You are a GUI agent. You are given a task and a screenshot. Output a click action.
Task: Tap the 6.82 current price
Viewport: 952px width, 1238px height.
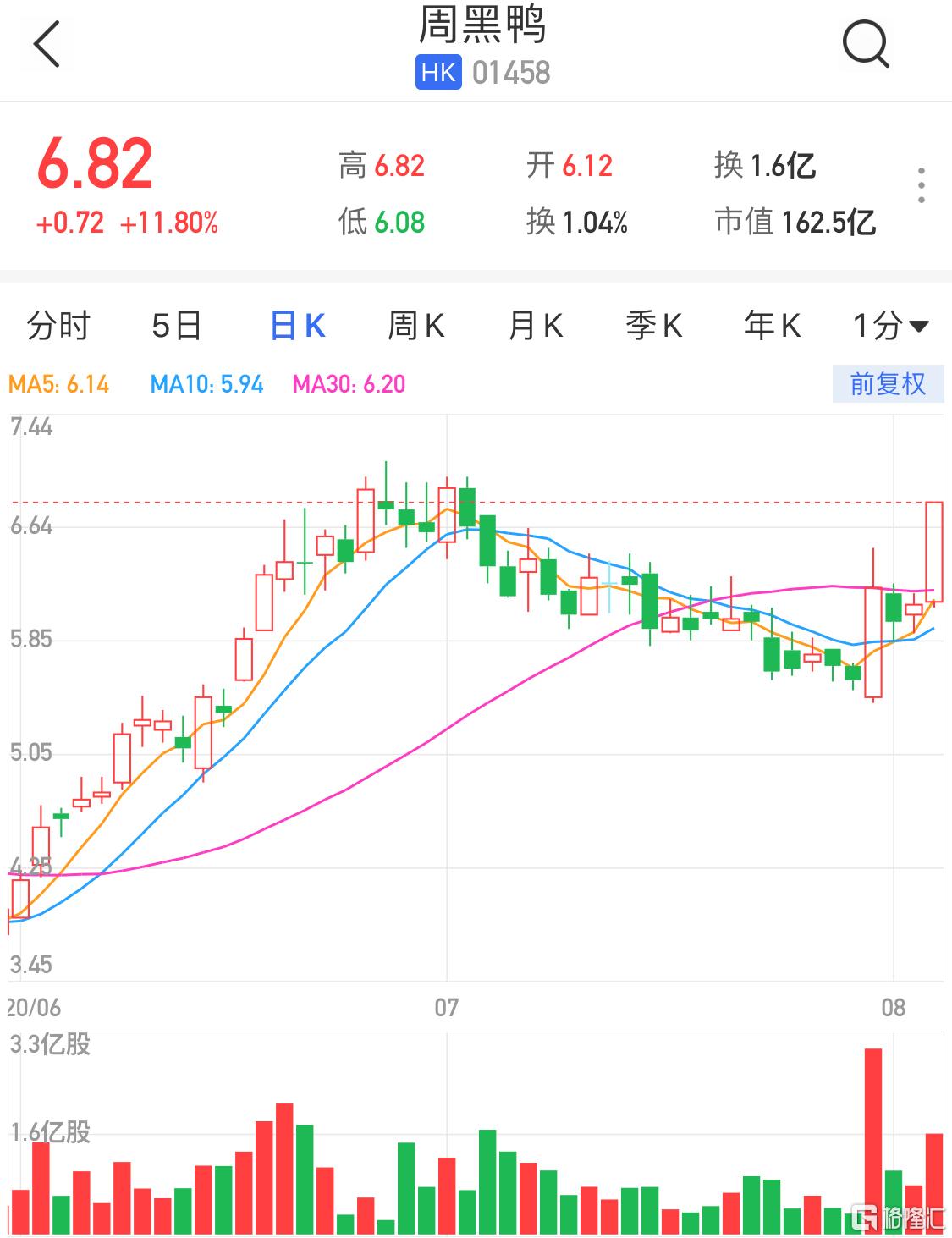point(95,164)
